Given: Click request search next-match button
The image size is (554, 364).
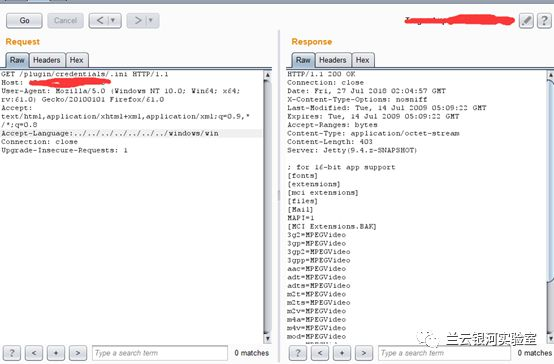Looking at the screenshot, I should (78, 353).
